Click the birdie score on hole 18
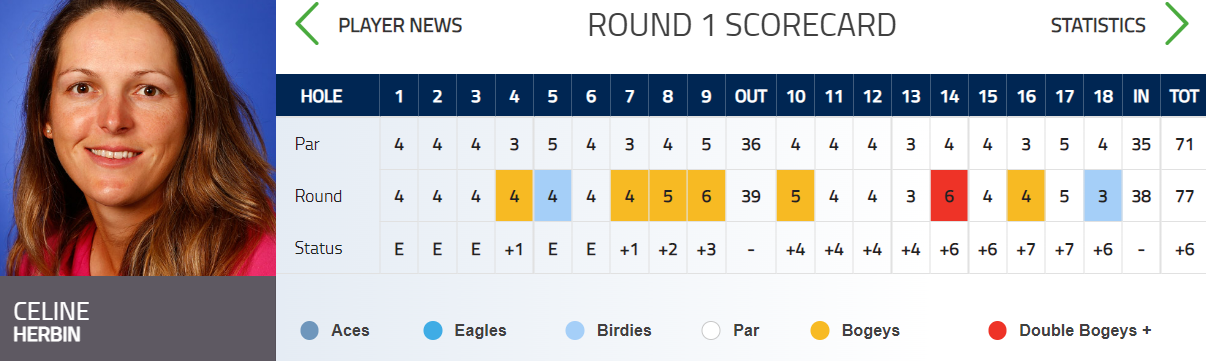The height and width of the screenshot is (361, 1206). click(x=1103, y=195)
